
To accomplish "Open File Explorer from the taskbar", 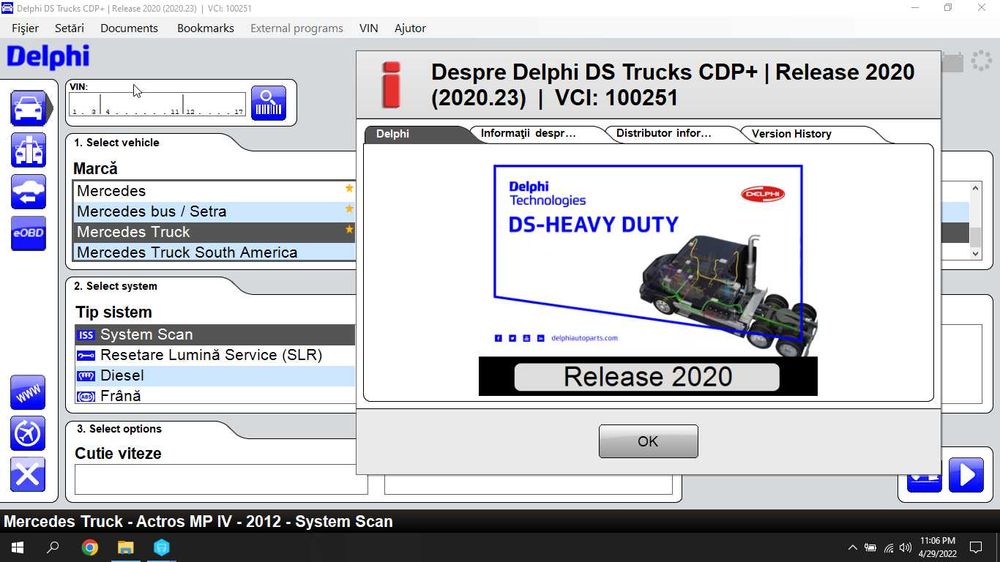I will pos(126,547).
